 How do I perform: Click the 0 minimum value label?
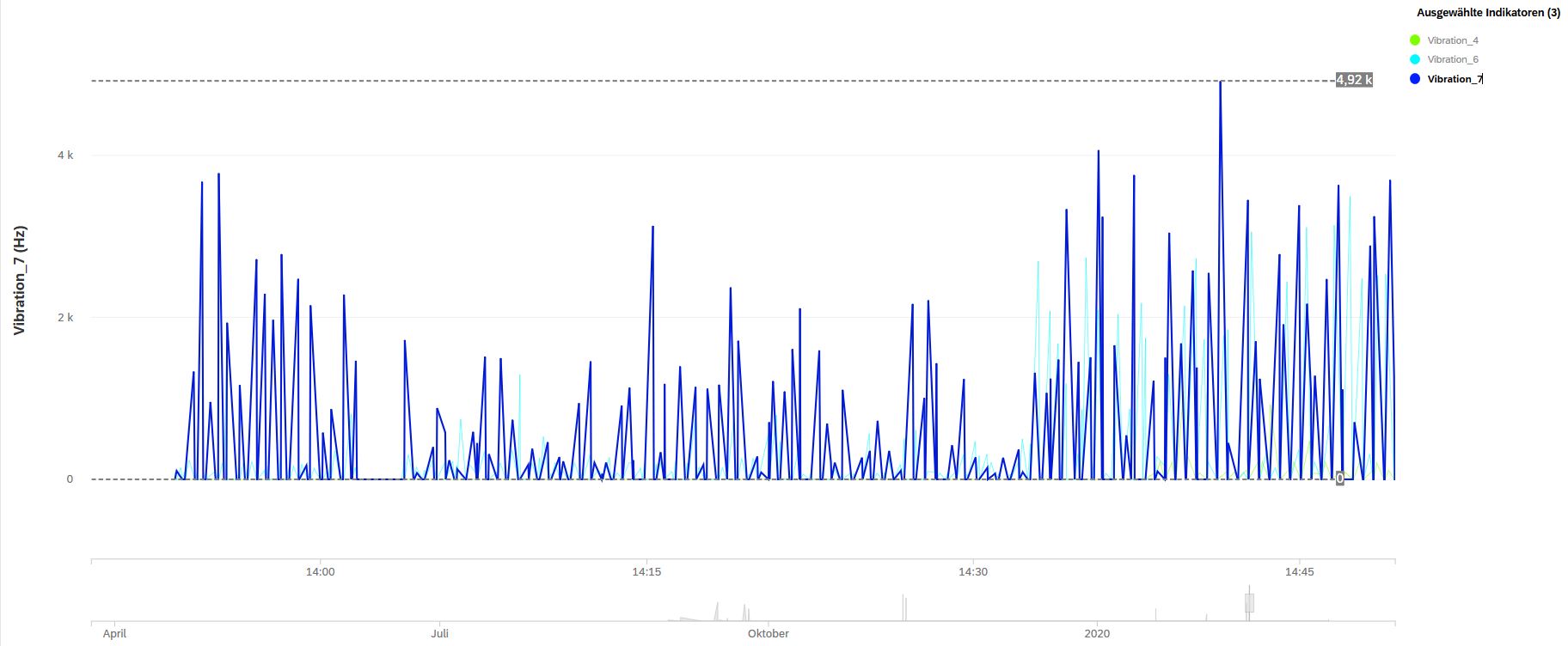click(1339, 478)
